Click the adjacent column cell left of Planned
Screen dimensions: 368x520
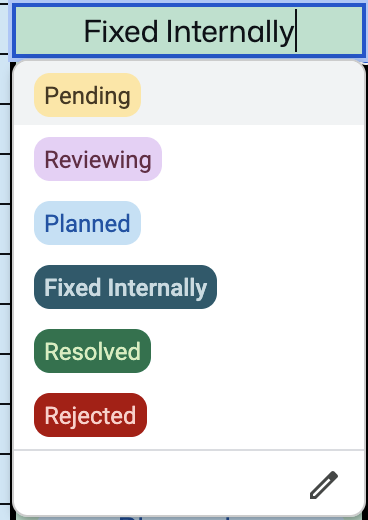[5, 229]
